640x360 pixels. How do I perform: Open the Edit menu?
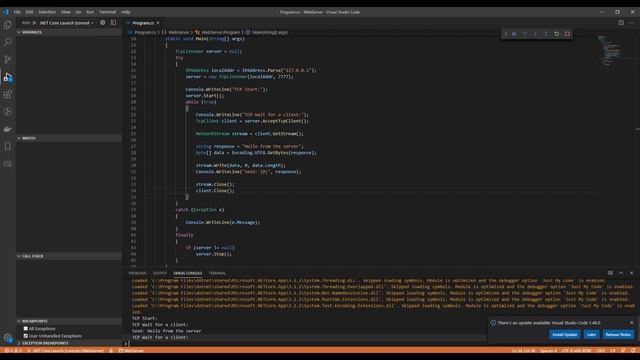[29, 12]
